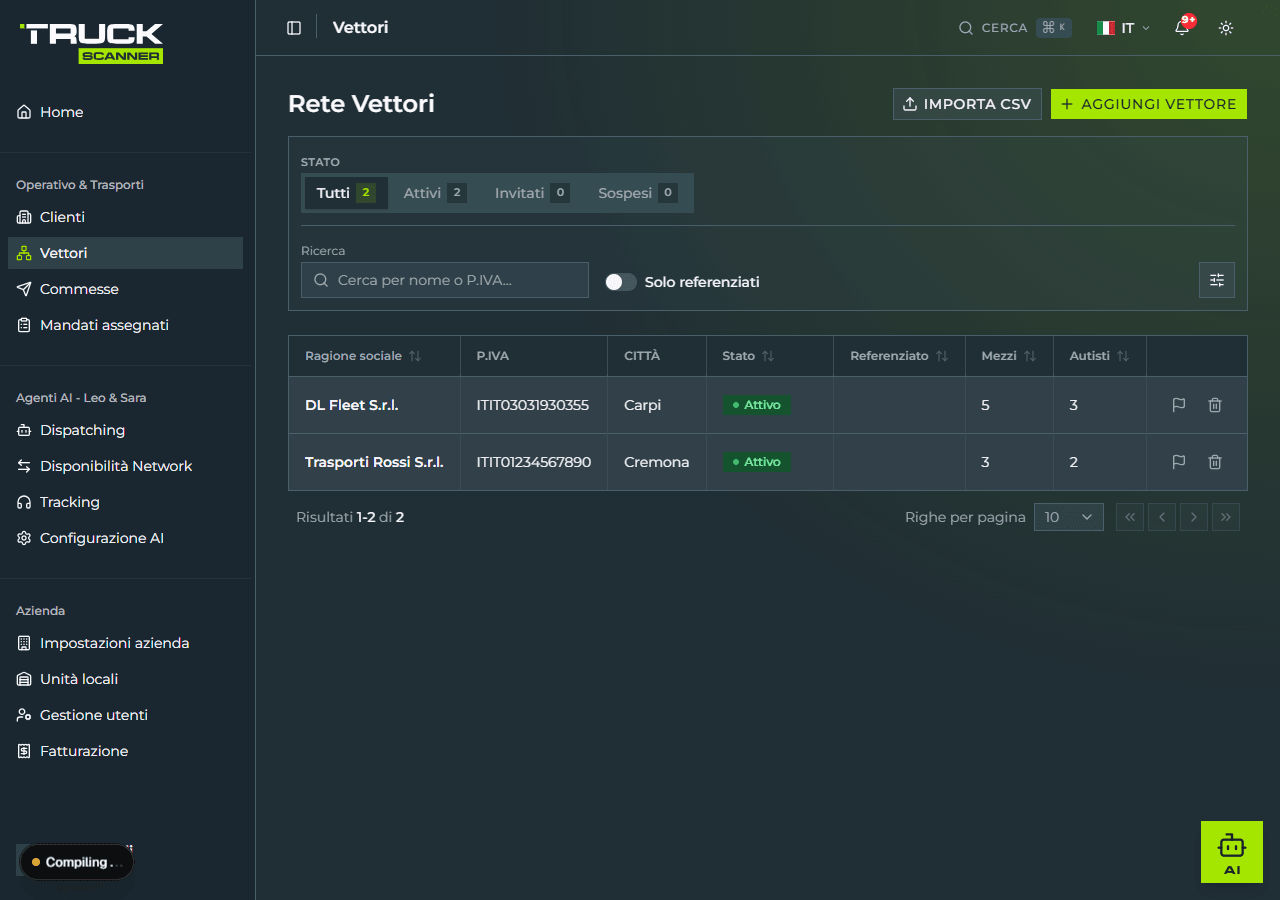
Task: Delete the Trasporti Rossi S.r.l. carrier
Action: point(1215,462)
